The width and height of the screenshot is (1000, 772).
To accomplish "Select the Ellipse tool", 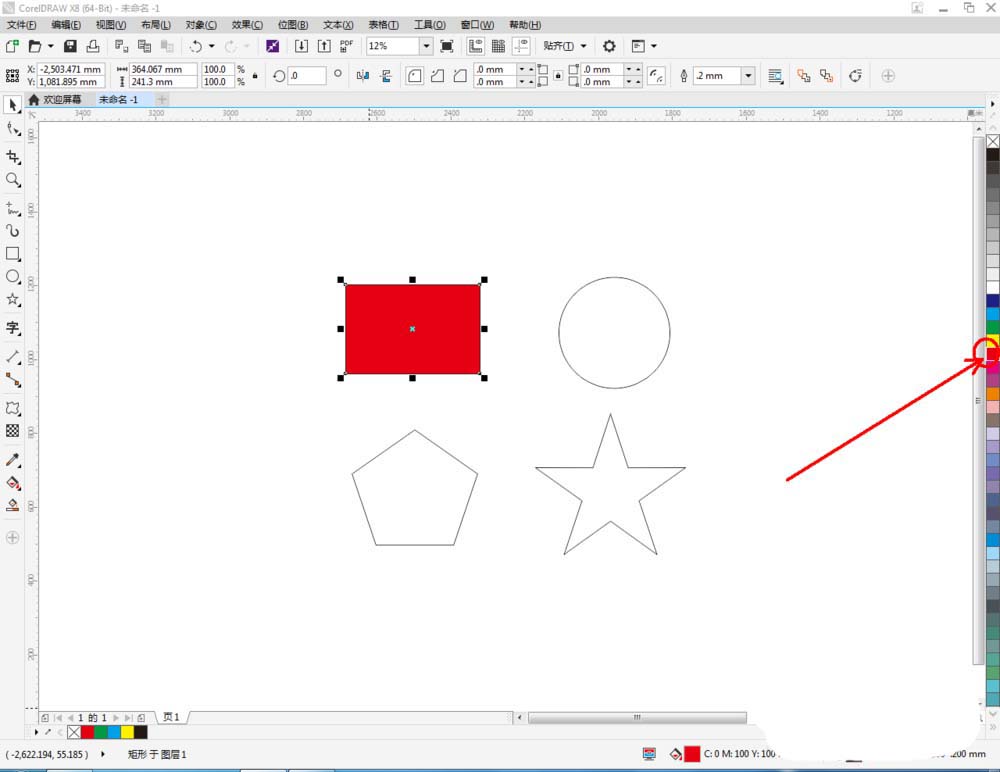I will point(13,277).
